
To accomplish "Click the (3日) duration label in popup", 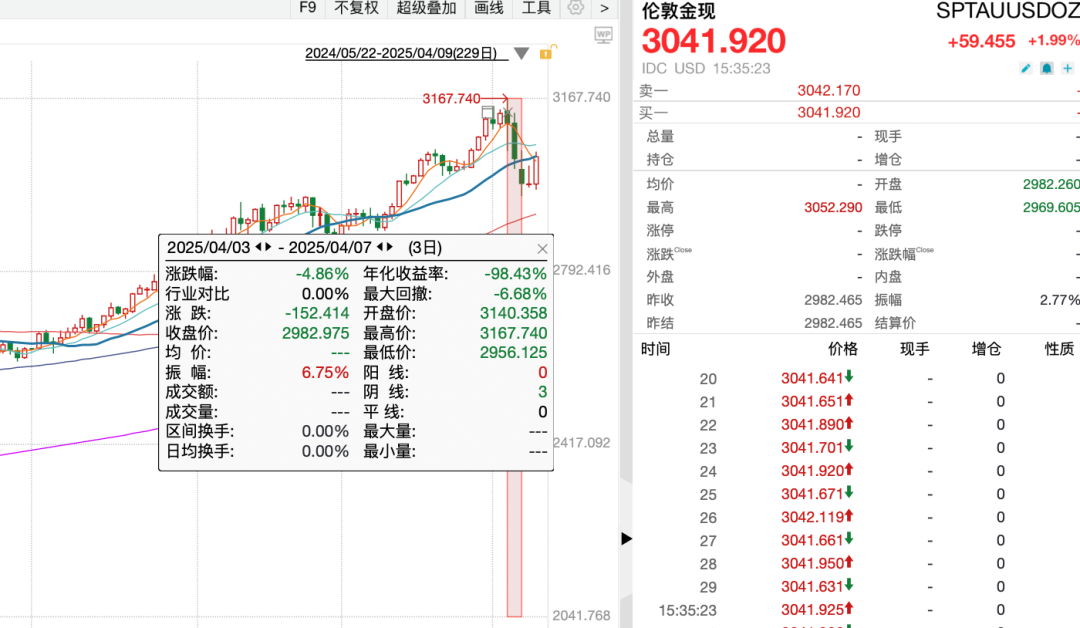I will 425,247.
